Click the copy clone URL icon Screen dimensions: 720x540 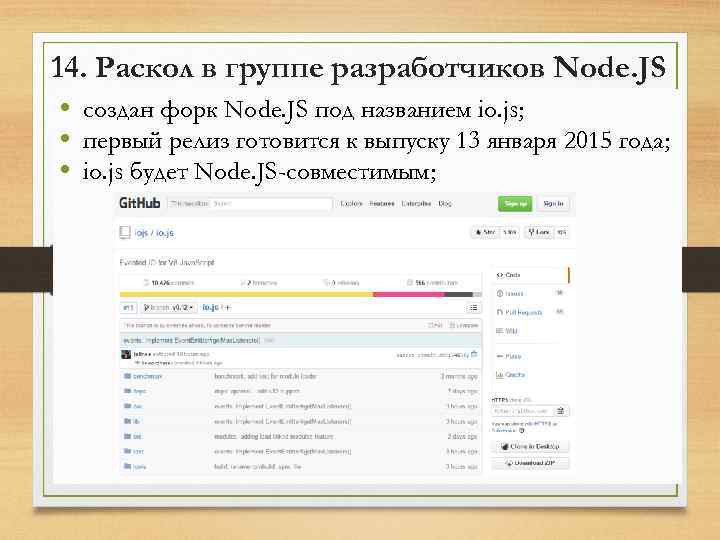(x=561, y=411)
